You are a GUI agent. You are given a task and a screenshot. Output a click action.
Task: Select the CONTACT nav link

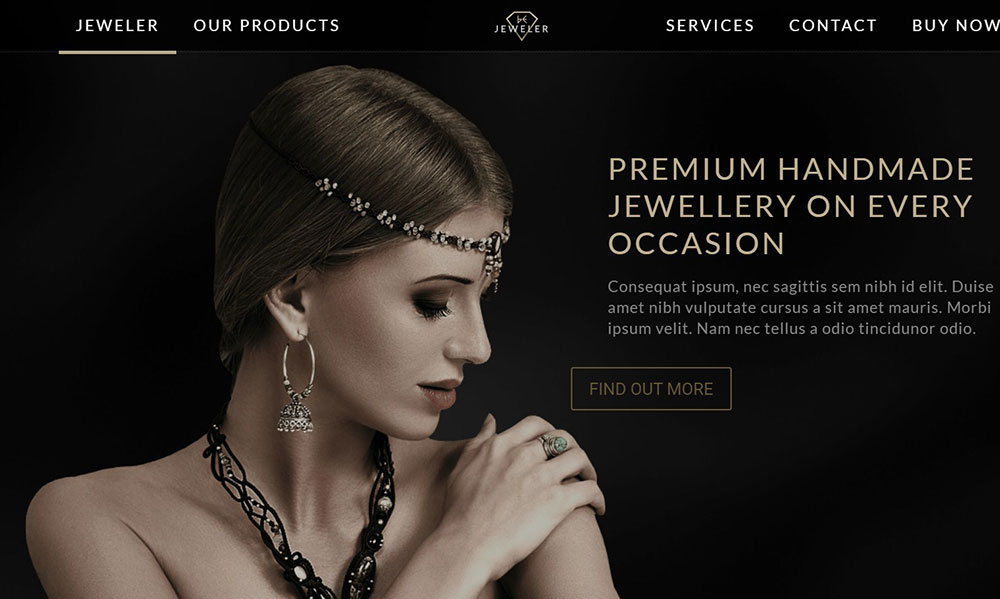pyautogui.click(x=833, y=26)
